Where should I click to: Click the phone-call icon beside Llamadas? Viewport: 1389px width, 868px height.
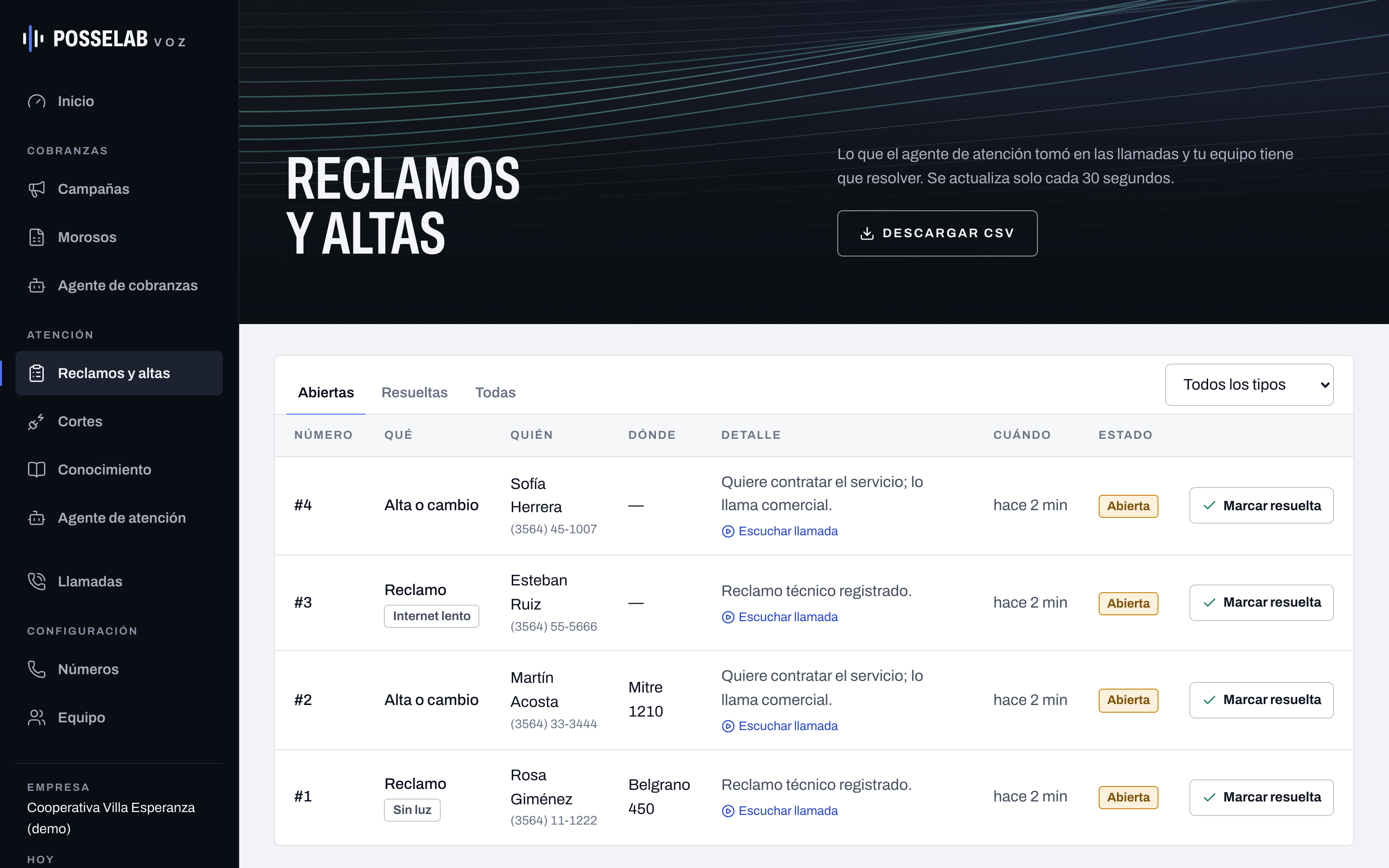[37, 582]
